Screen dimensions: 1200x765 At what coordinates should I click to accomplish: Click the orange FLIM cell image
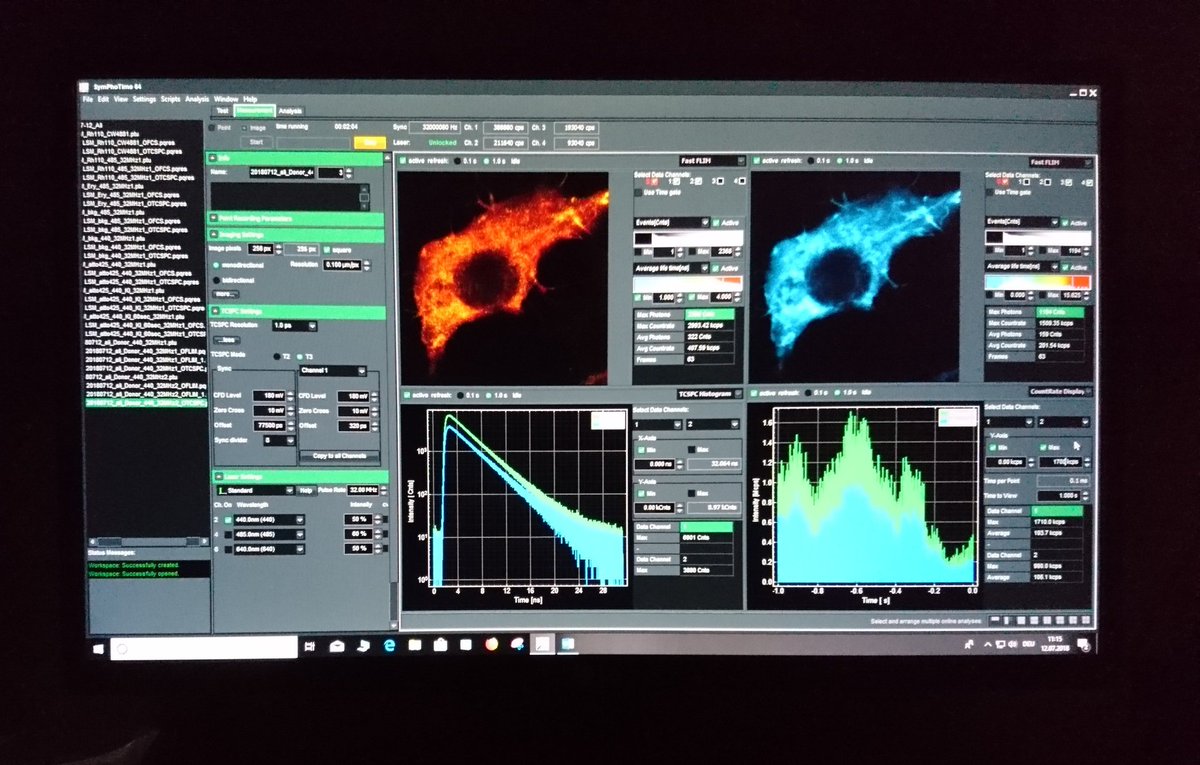coord(503,277)
